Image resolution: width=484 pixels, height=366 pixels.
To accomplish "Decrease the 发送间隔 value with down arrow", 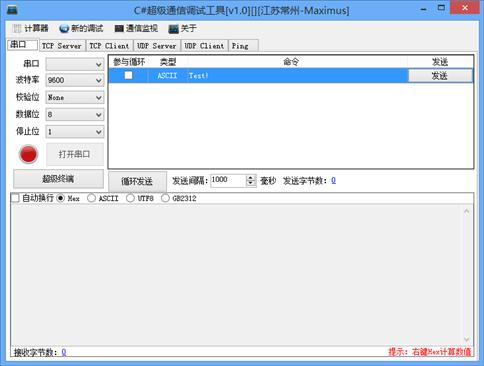I will [x=251, y=184].
